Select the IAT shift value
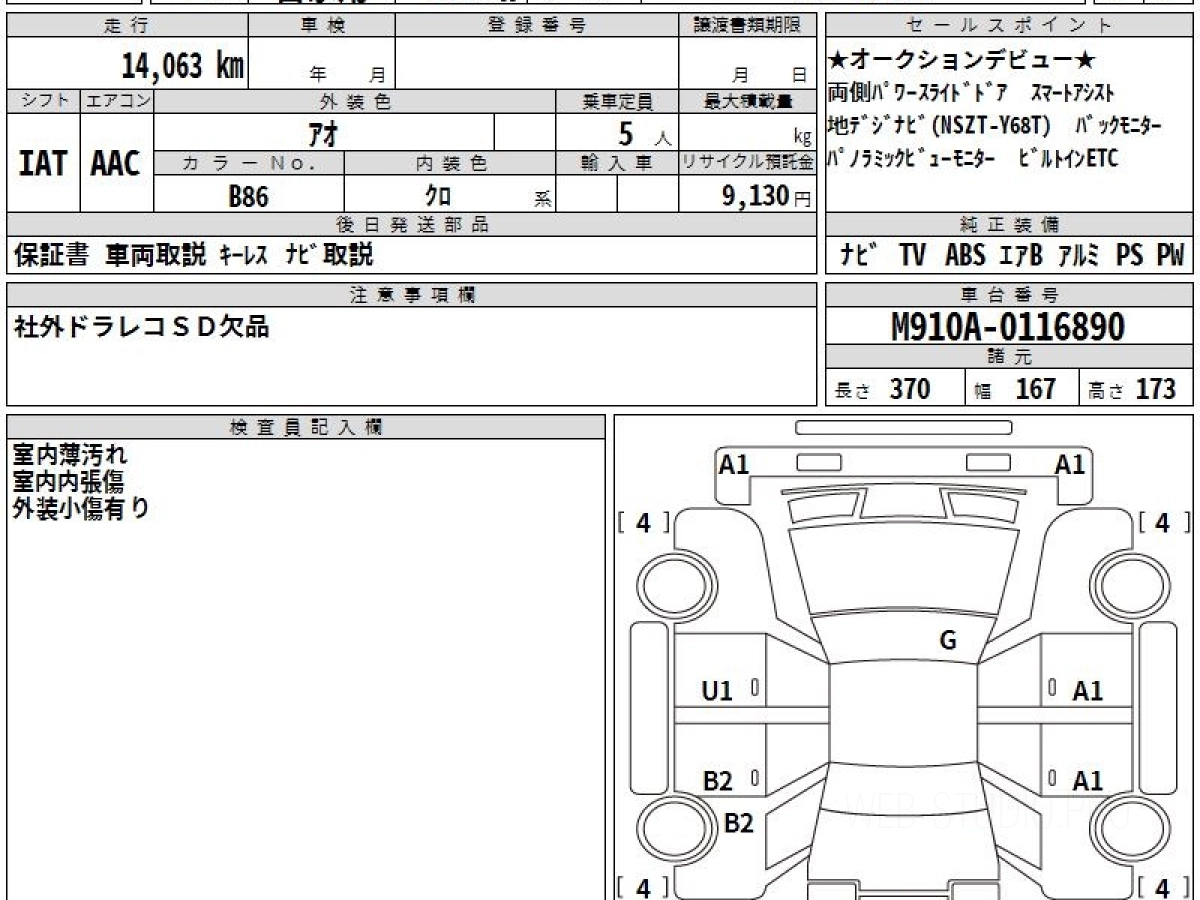The width and height of the screenshot is (1200, 900). (x=43, y=164)
